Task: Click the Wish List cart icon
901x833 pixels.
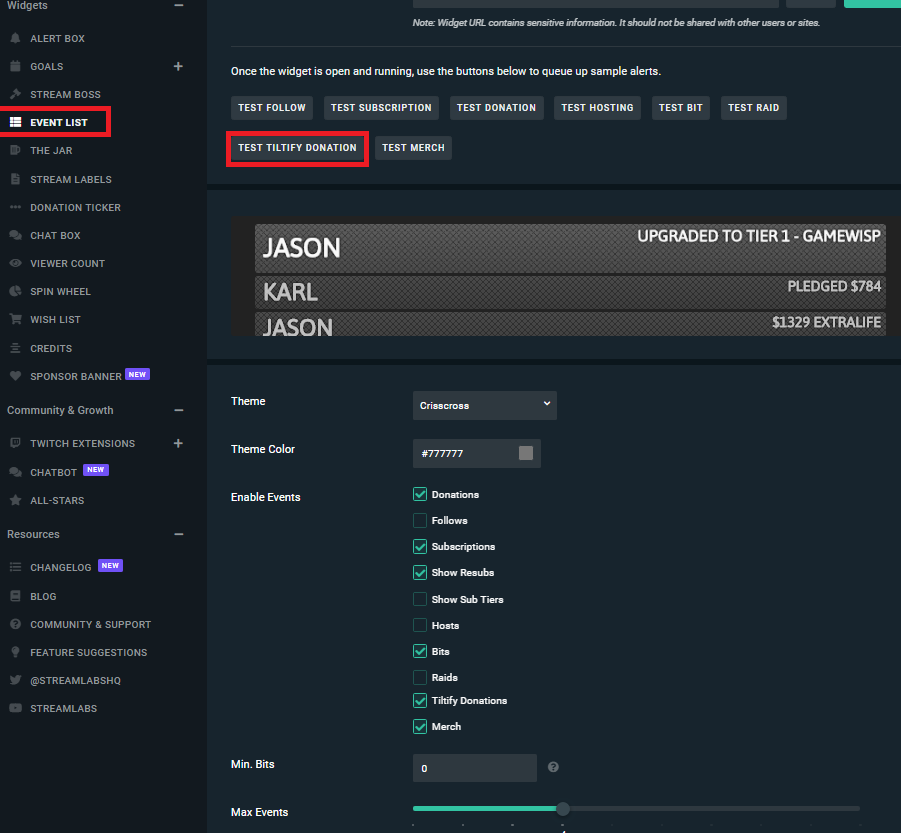Action: coord(15,319)
